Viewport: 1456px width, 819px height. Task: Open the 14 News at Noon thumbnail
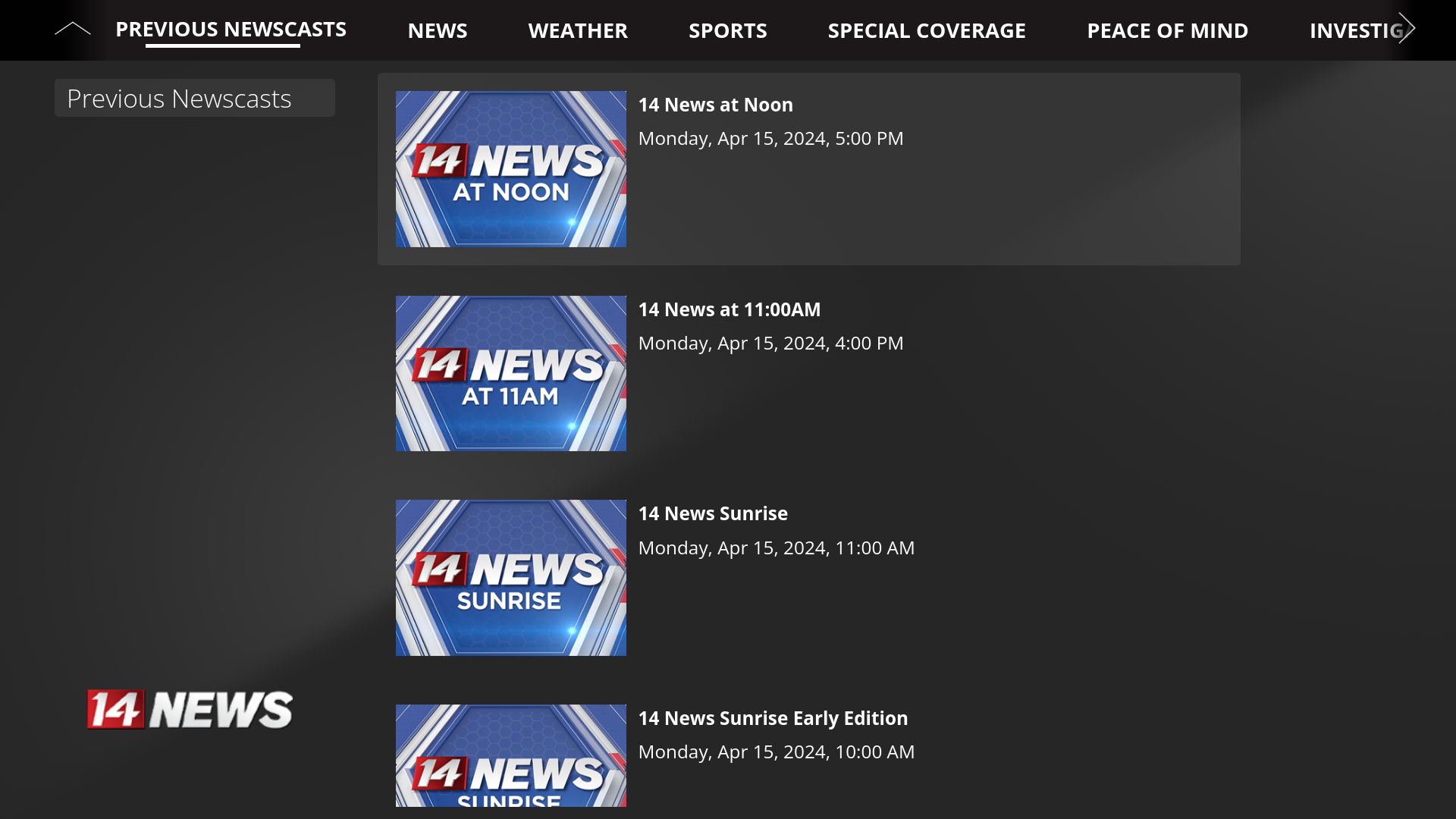pyautogui.click(x=510, y=168)
